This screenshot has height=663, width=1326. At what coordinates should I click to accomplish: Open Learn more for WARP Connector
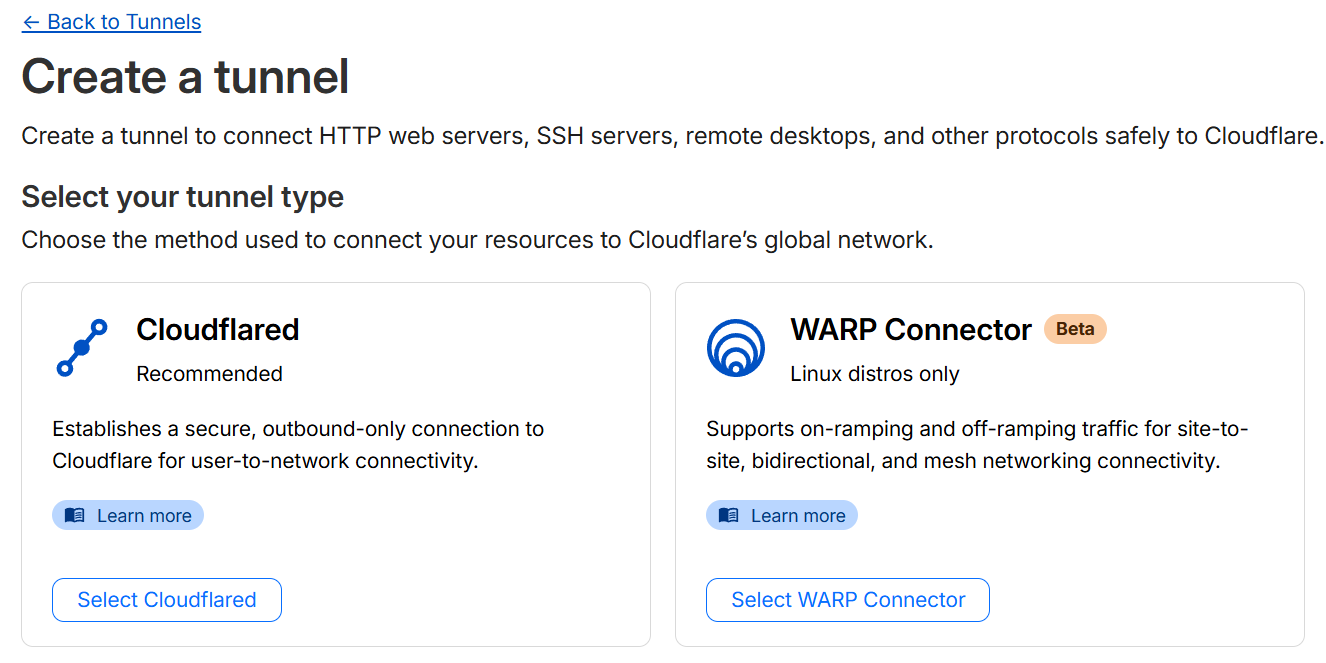tap(782, 514)
